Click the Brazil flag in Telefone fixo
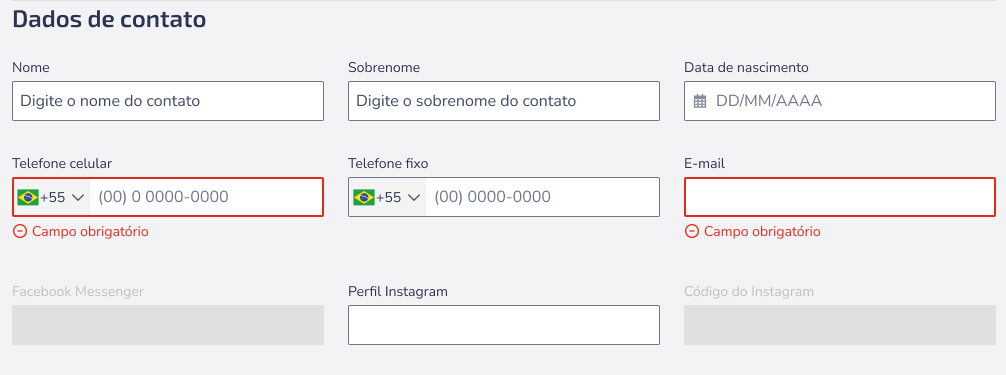 pos(364,197)
